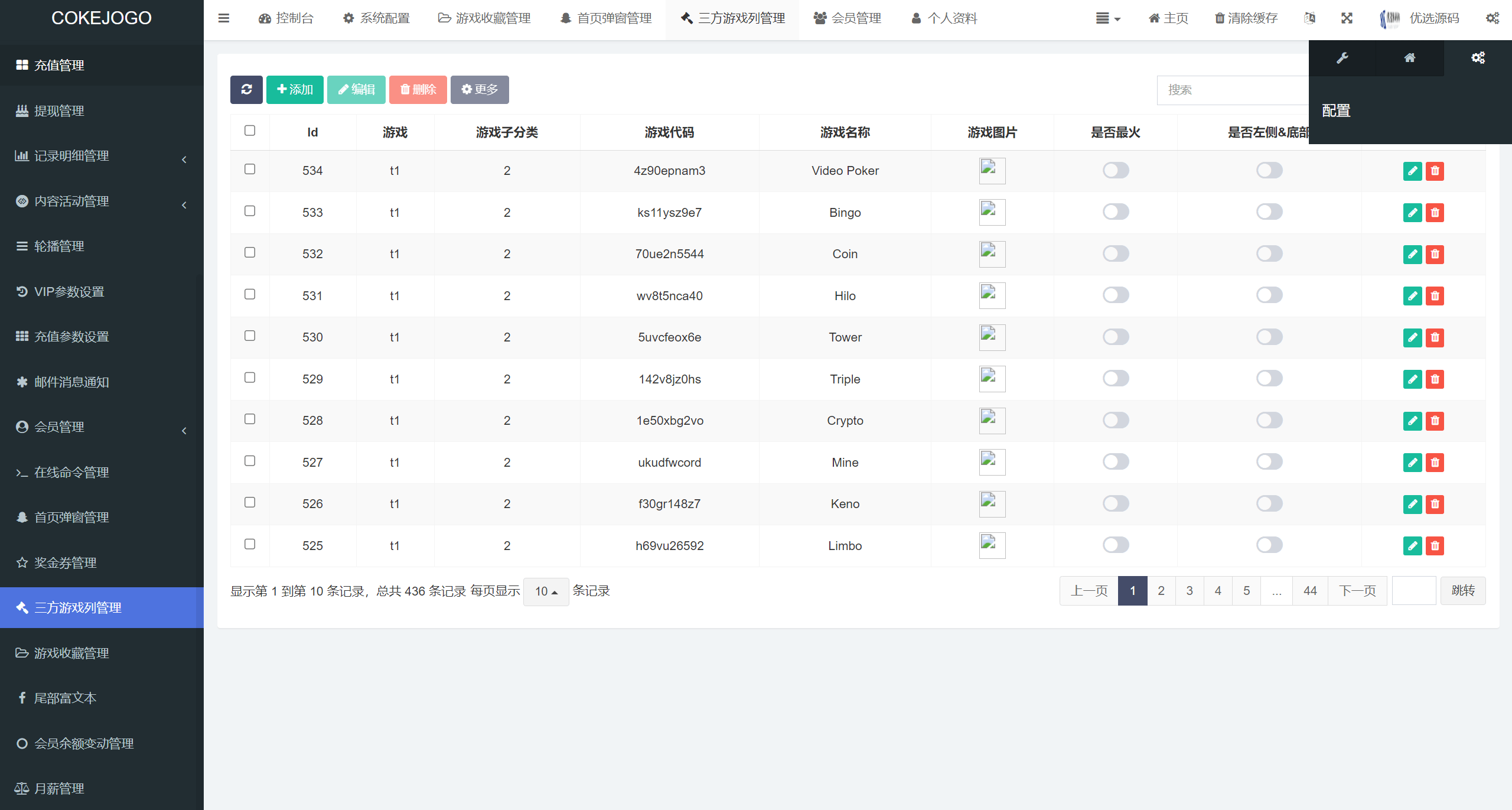Check the checkbox for row 532
This screenshot has height=810, width=1512.
[250, 252]
